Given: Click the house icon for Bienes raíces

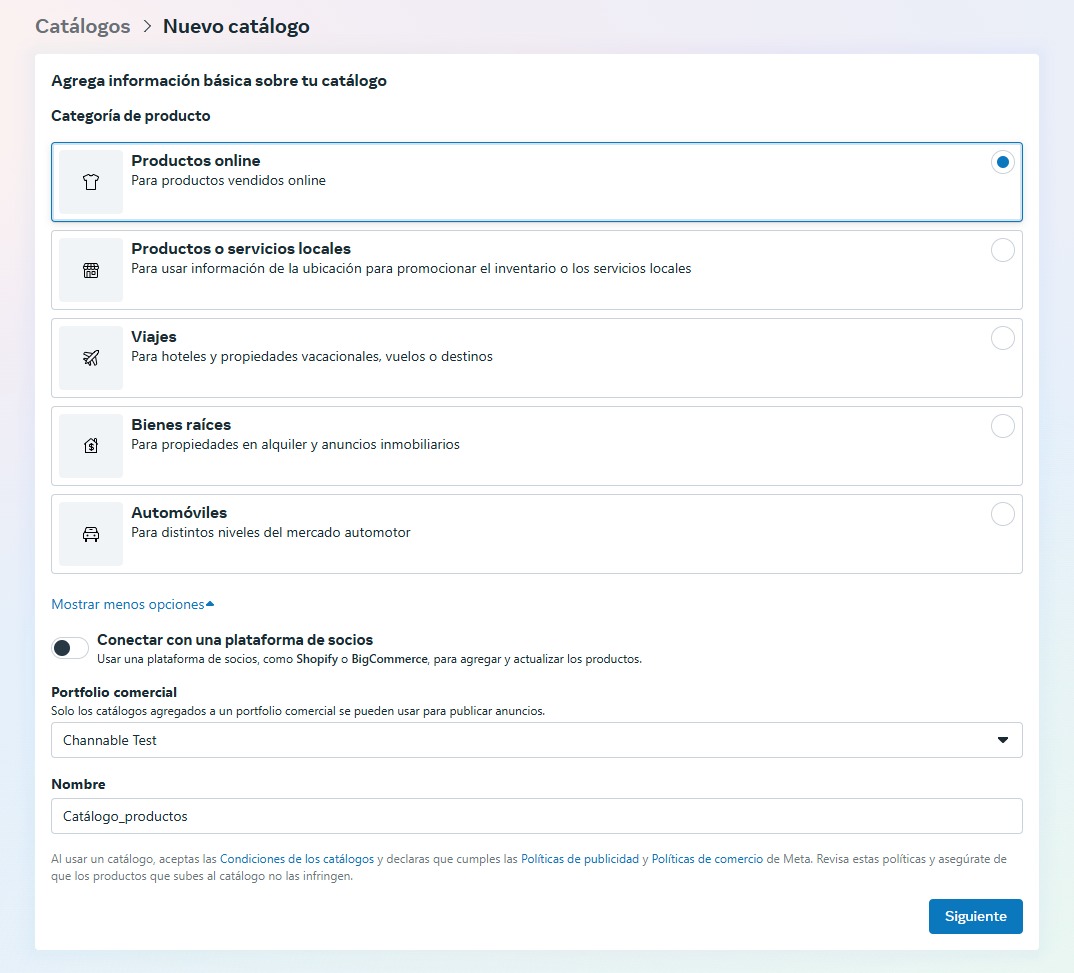Looking at the screenshot, I should [x=90, y=446].
